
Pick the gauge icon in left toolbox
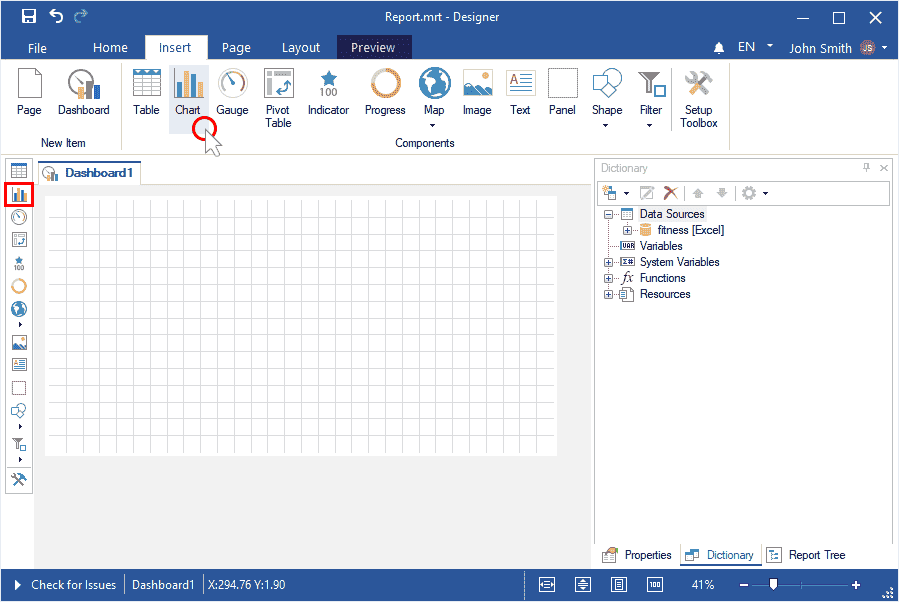19,217
